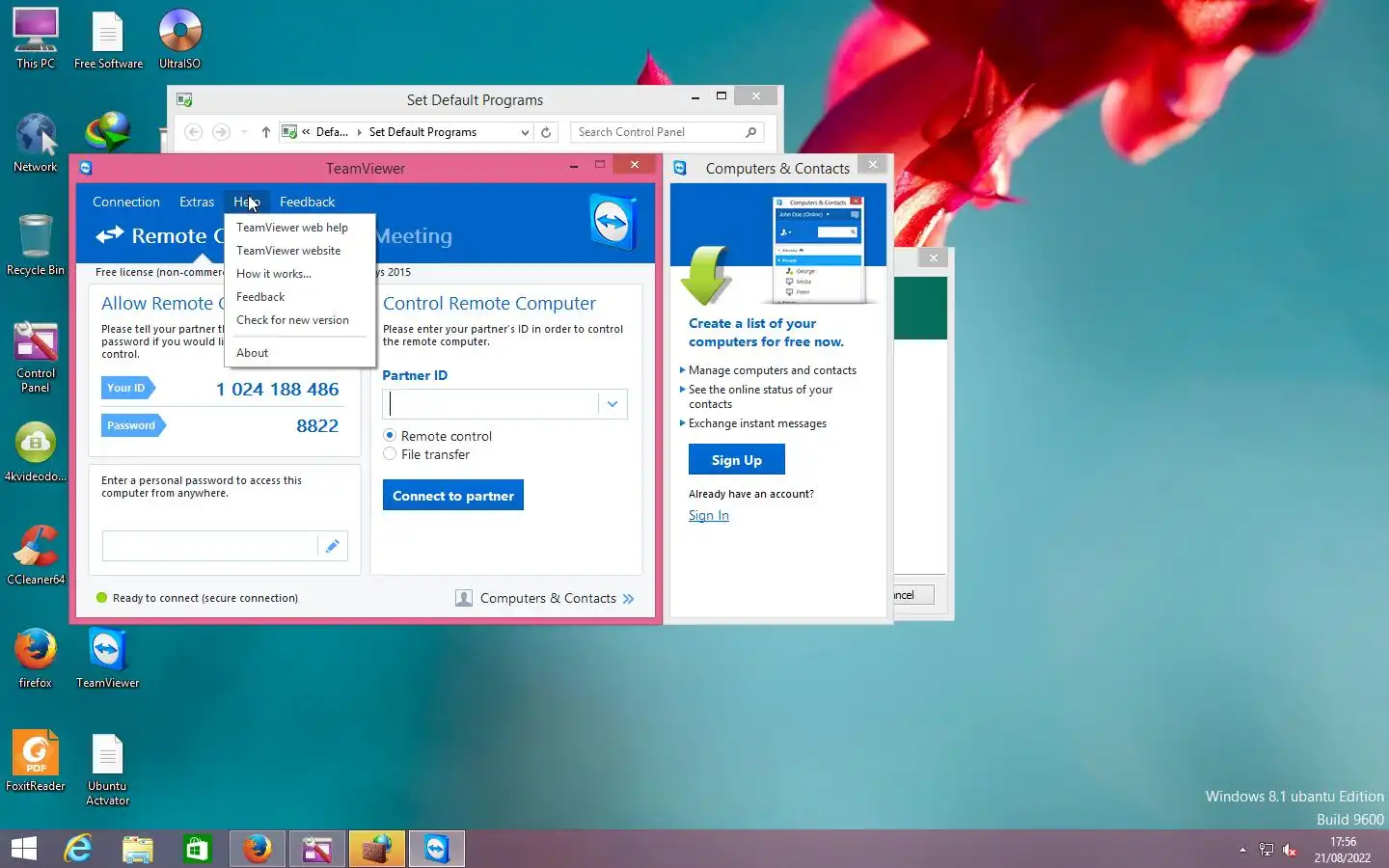Click the ID number 1 024 188 486
1389x868 pixels.
point(278,390)
